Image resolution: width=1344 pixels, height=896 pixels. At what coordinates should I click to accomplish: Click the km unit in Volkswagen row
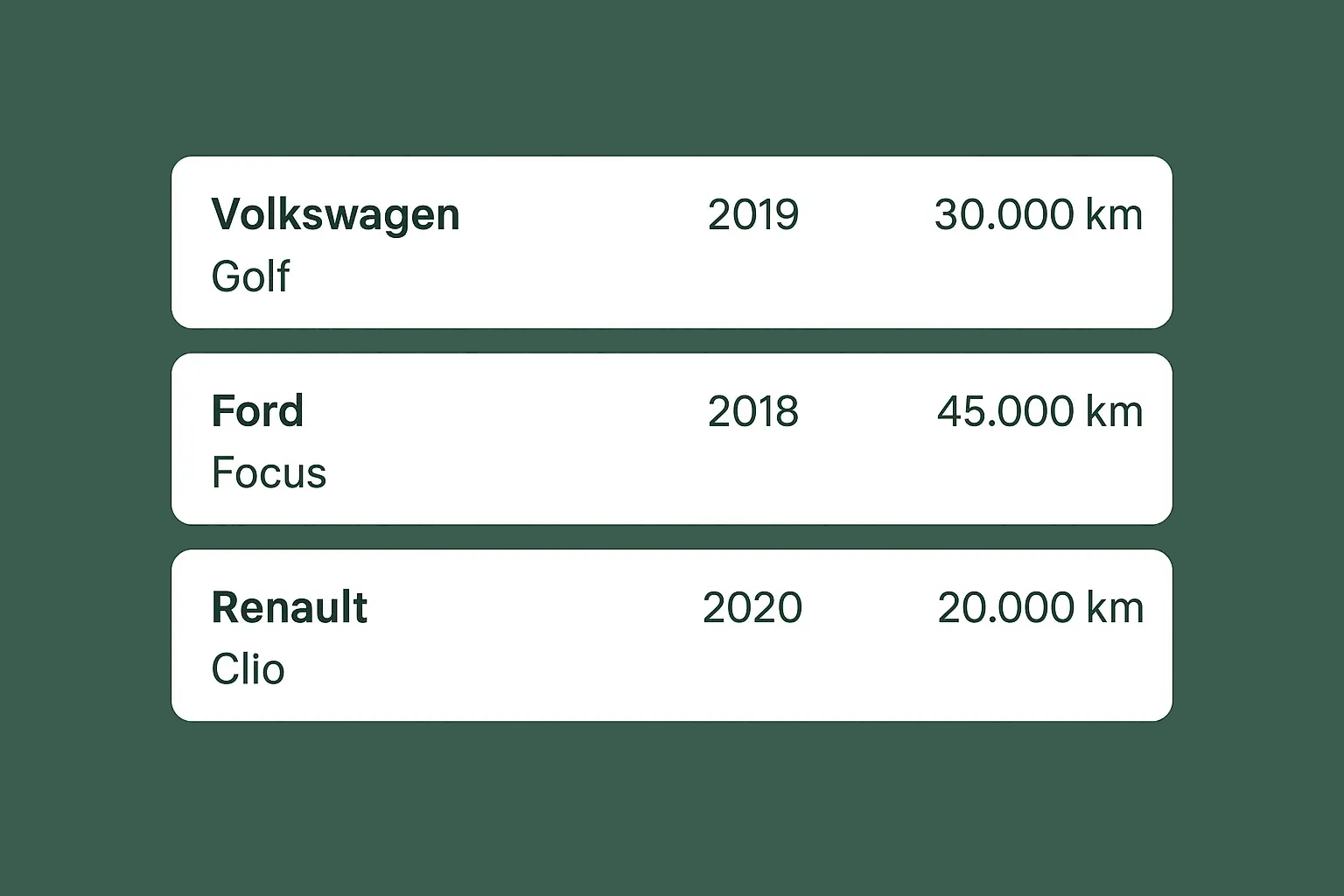coord(1114,215)
